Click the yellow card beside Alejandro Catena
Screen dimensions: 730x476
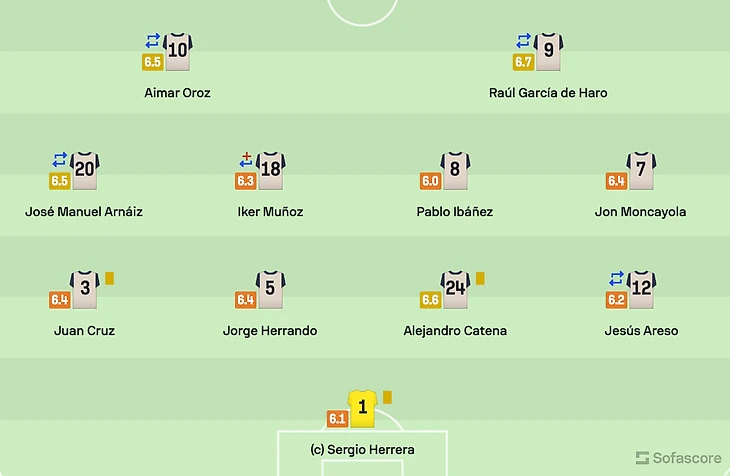(480, 279)
